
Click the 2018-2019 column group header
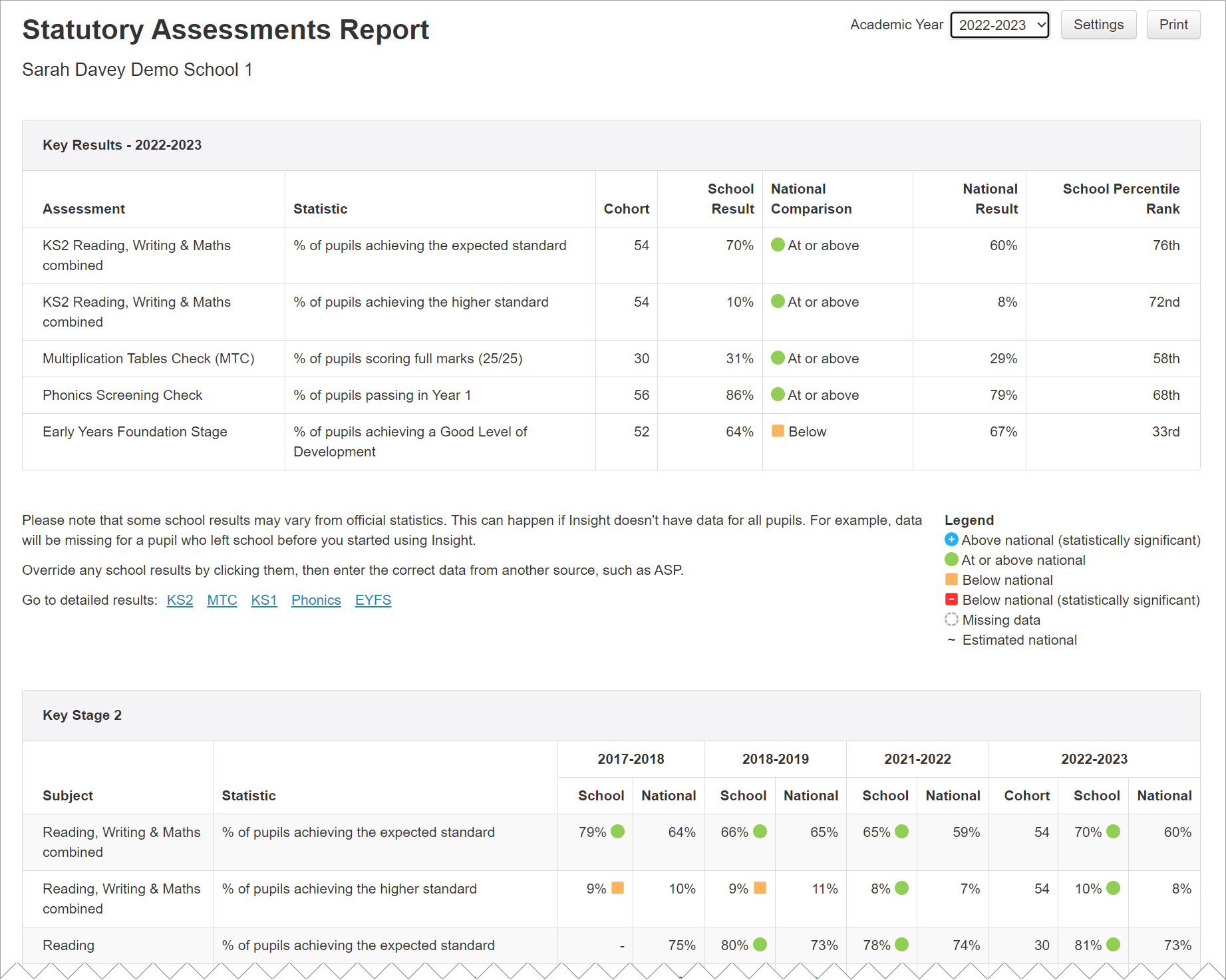[x=775, y=759]
